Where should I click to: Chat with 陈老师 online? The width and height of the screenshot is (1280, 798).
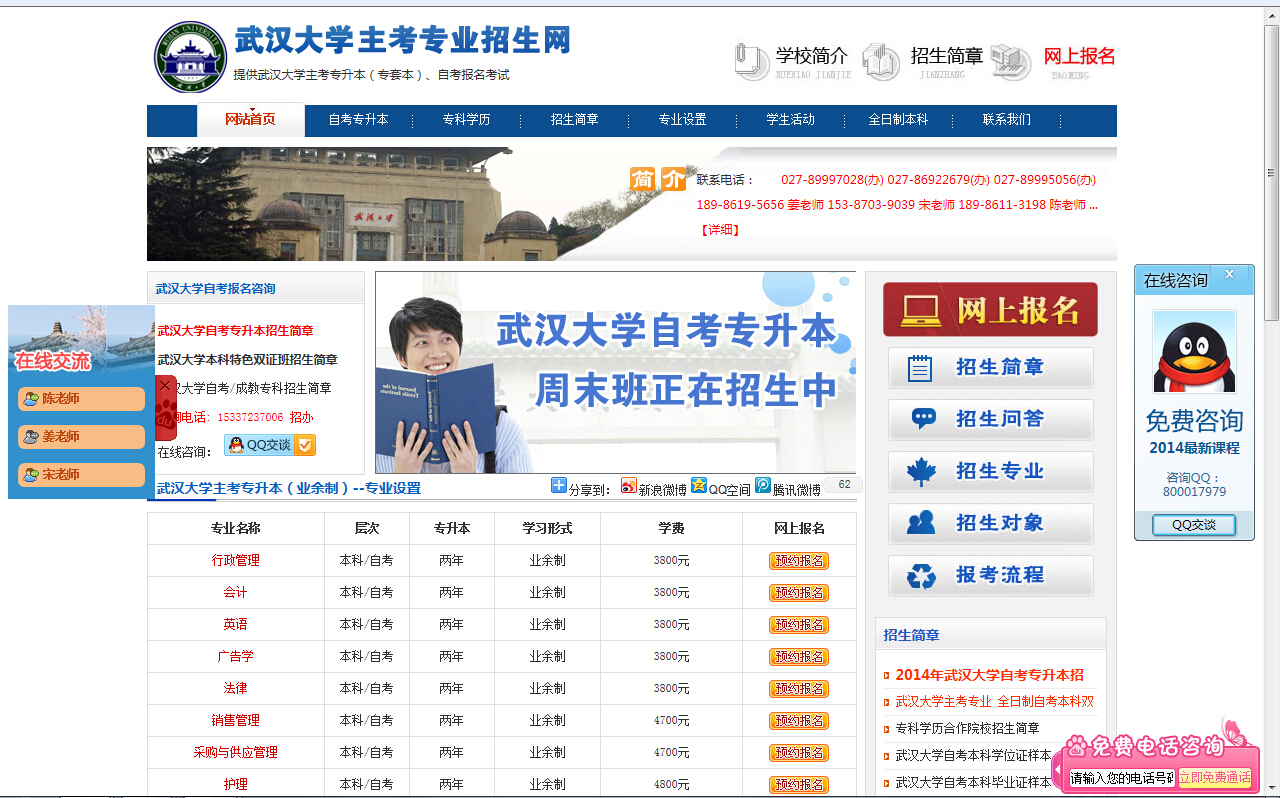click(81, 399)
